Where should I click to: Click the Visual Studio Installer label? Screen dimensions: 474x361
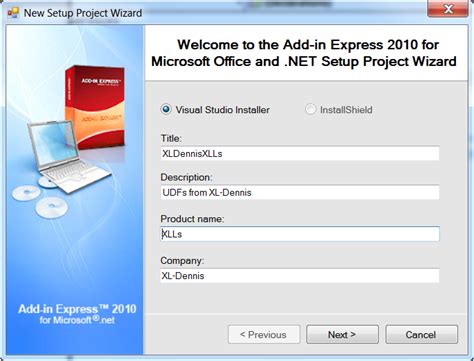(223, 110)
